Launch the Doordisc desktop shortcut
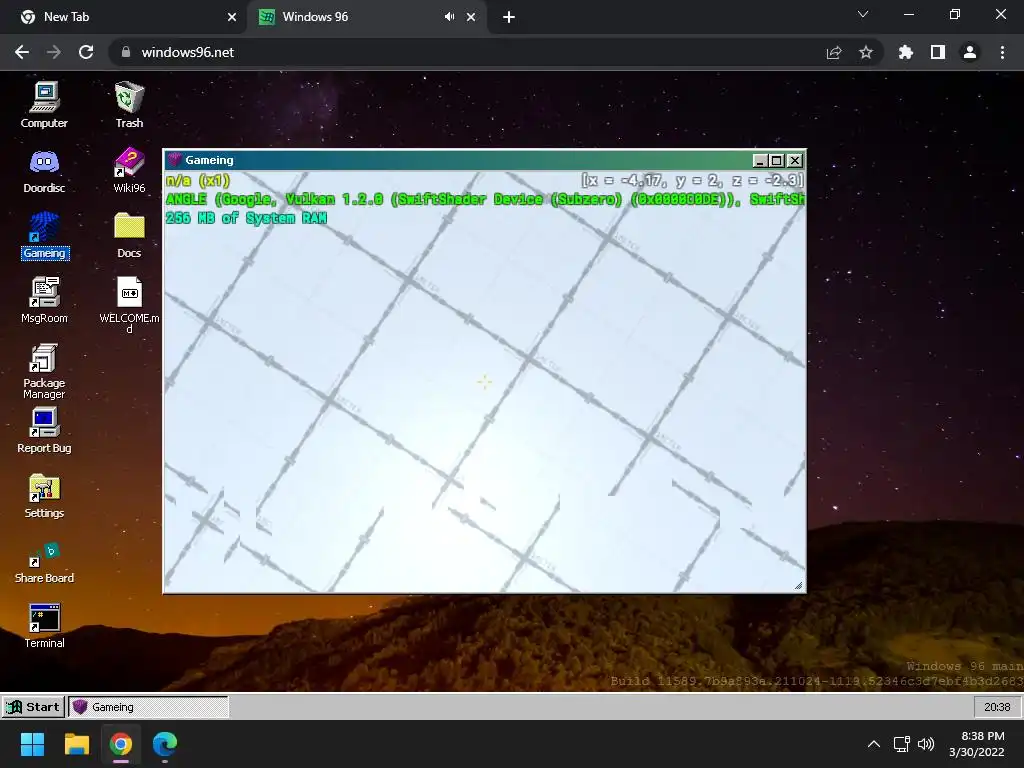Screen dimensions: 1024x768 coord(44,170)
